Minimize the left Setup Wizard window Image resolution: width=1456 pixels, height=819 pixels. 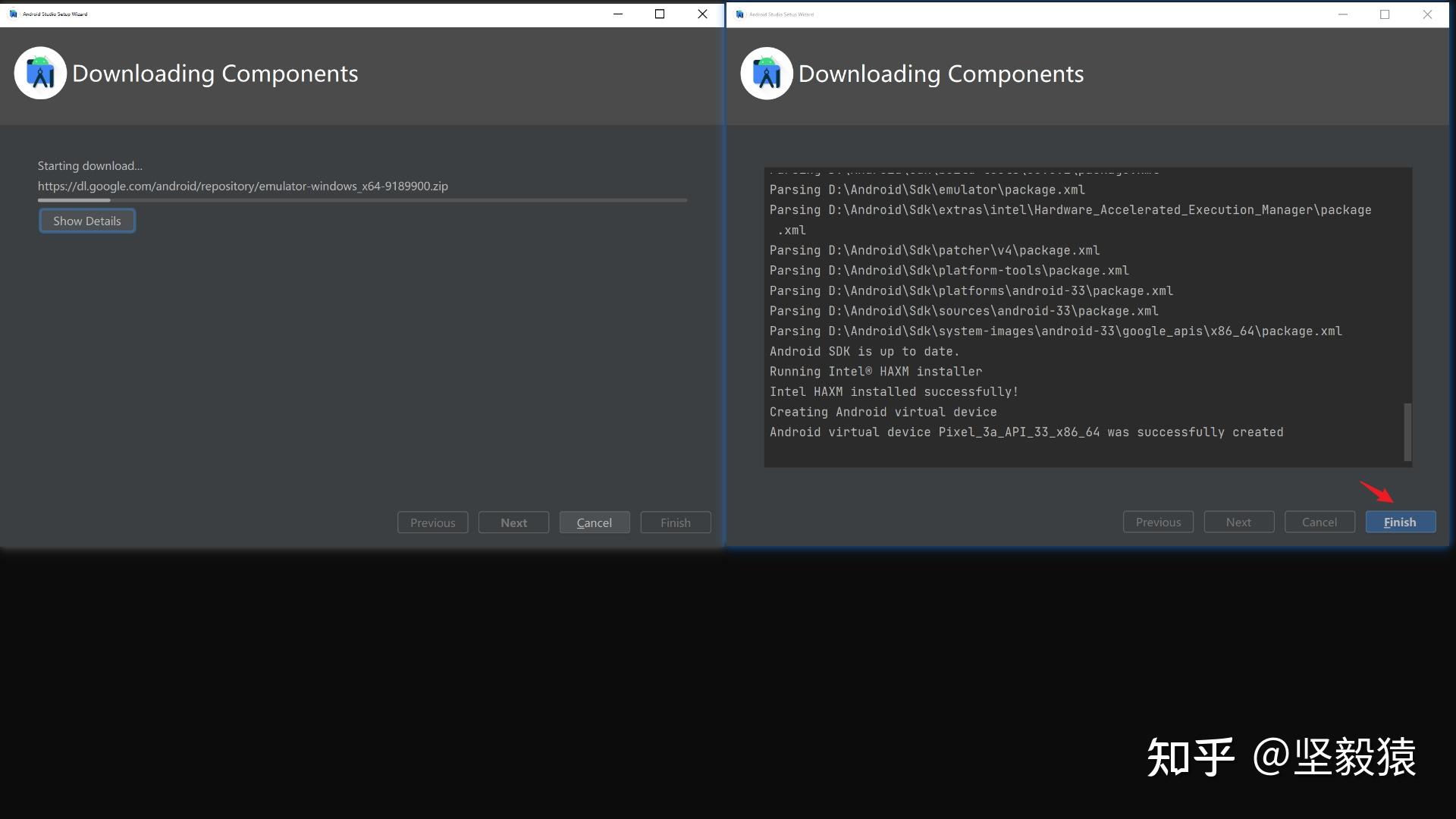point(618,14)
